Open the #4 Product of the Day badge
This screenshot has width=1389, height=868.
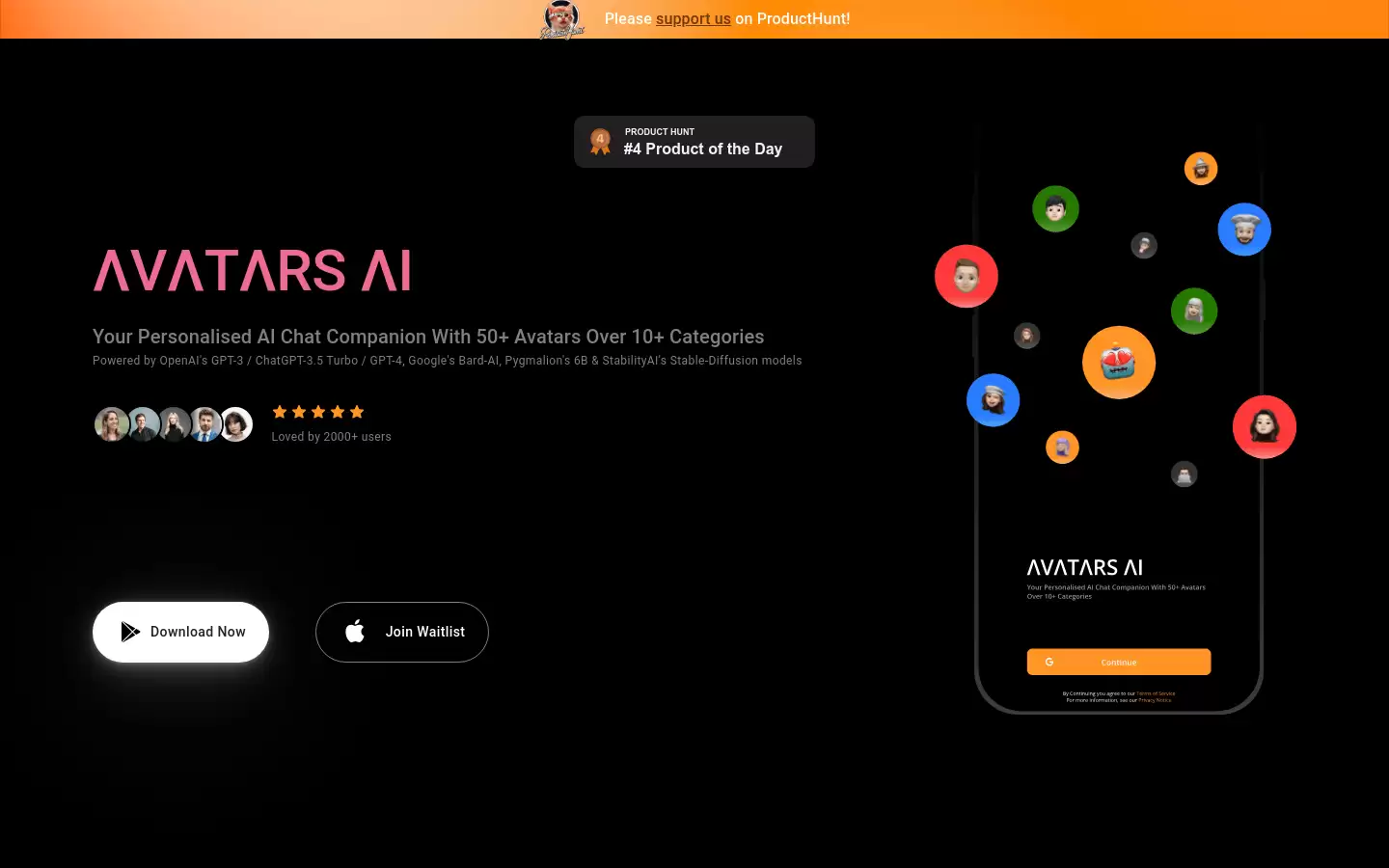[x=694, y=142]
